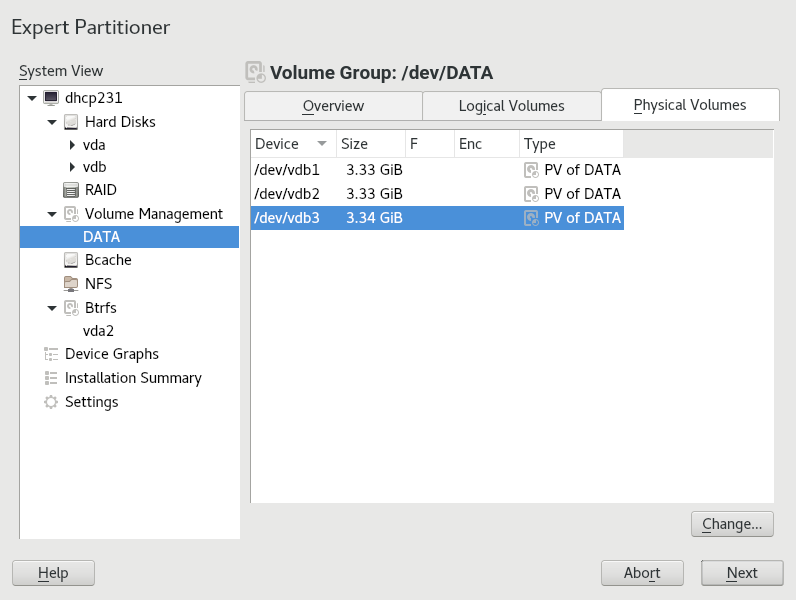Click the Volume Management icon
Image resolution: width=796 pixels, height=600 pixels.
click(x=71, y=214)
